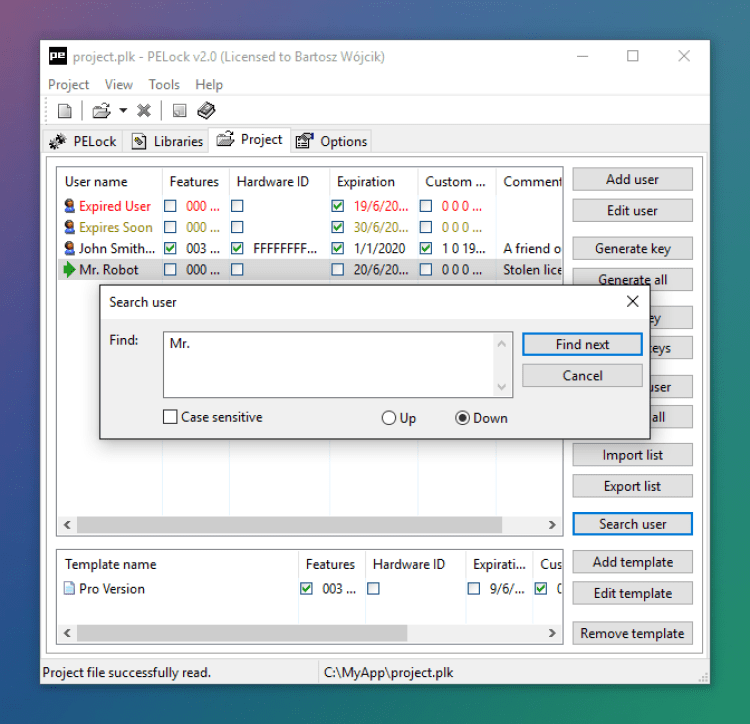Sort by the Expiration column header

click(374, 182)
